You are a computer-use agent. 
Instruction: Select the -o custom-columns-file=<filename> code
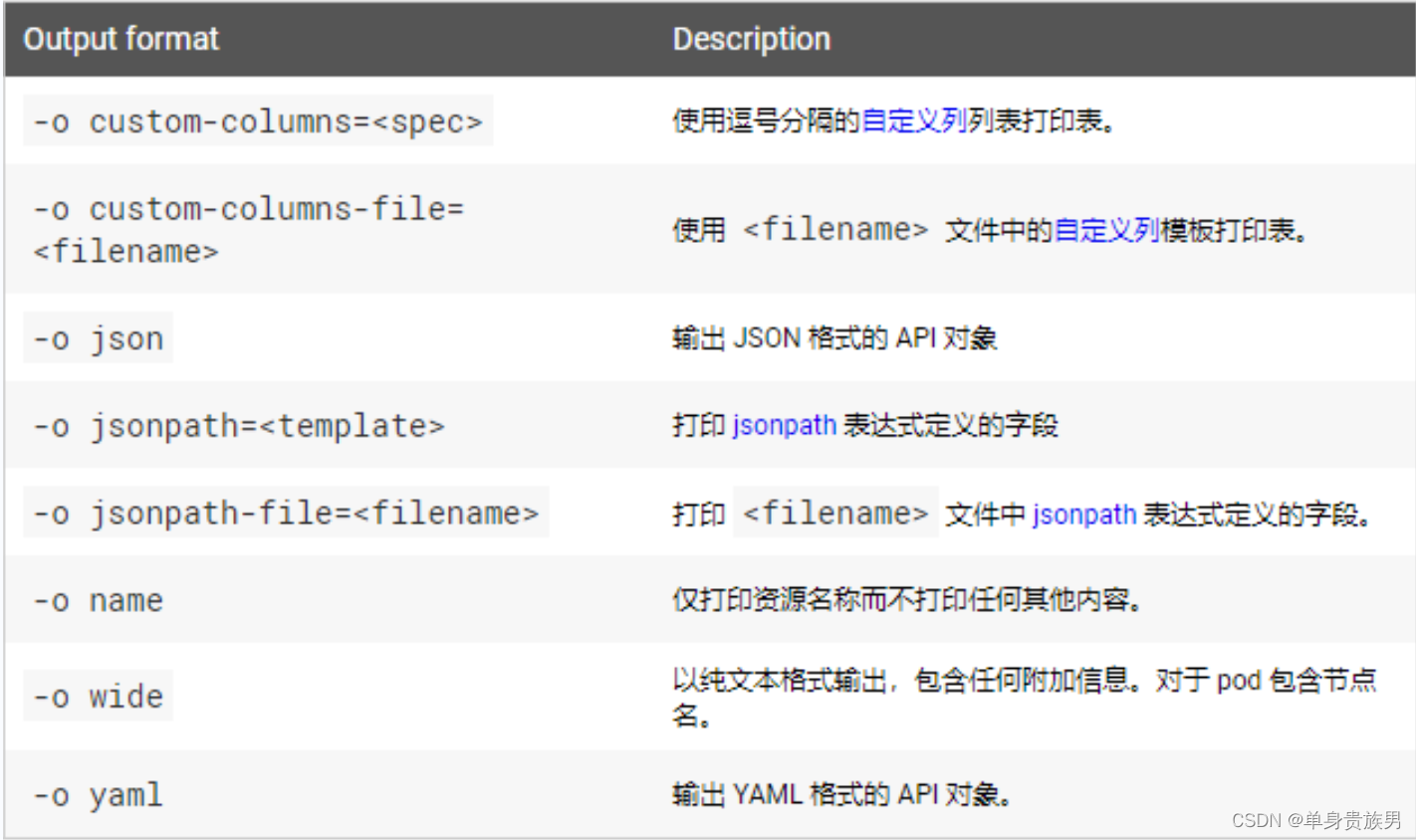click(249, 230)
